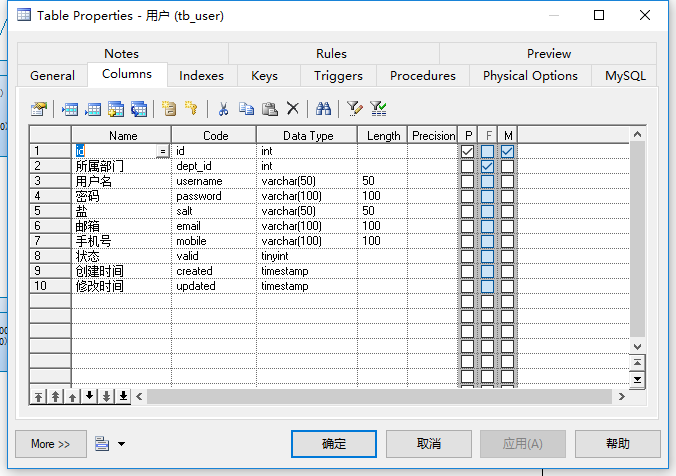This screenshot has height=476, width=676.
Task: Check Primary key box for mobile row
Action: [x=467, y=241]
